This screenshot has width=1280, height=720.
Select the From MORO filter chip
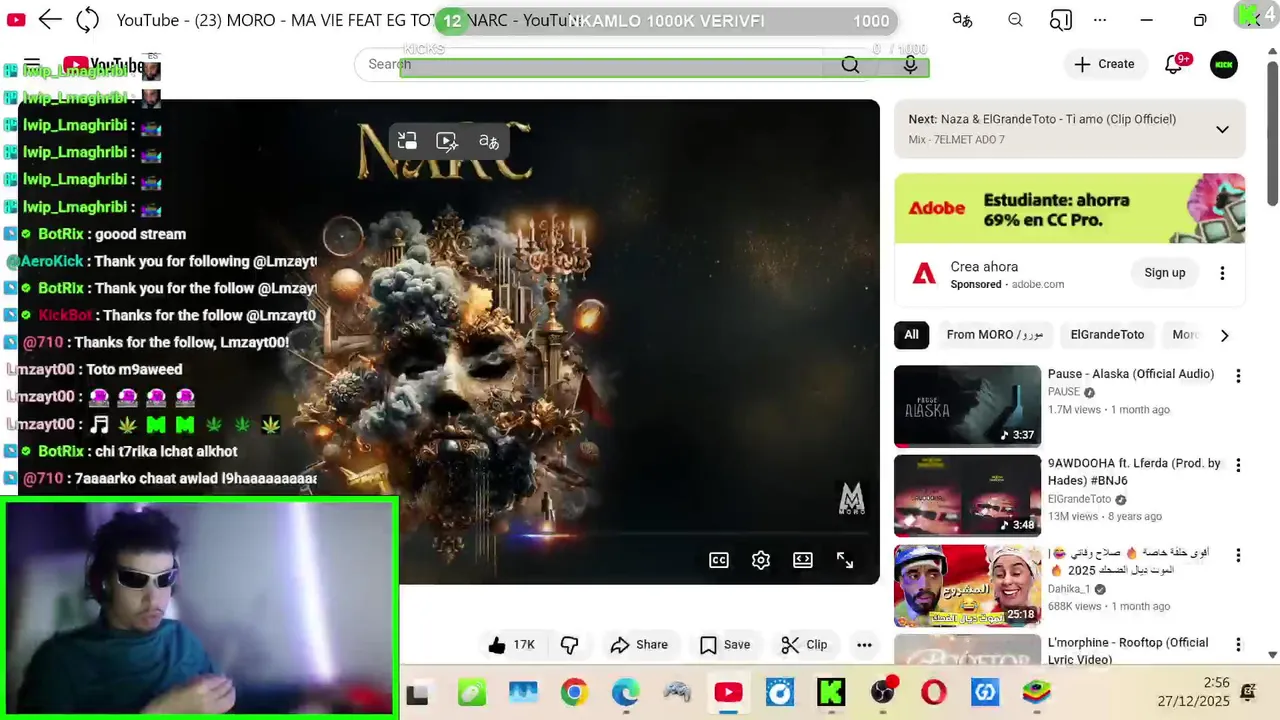click(995, 335)
